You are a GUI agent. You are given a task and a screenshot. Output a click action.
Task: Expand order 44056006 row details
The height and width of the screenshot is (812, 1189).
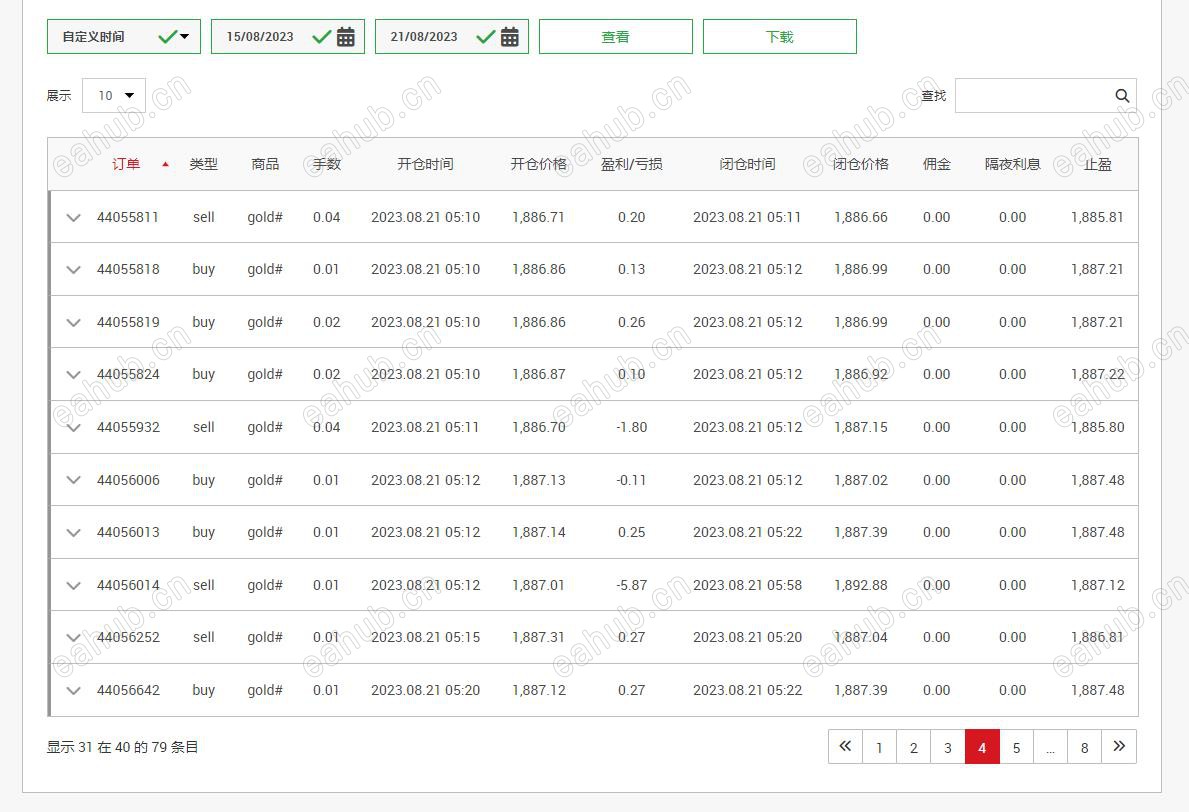pos(74,480)
